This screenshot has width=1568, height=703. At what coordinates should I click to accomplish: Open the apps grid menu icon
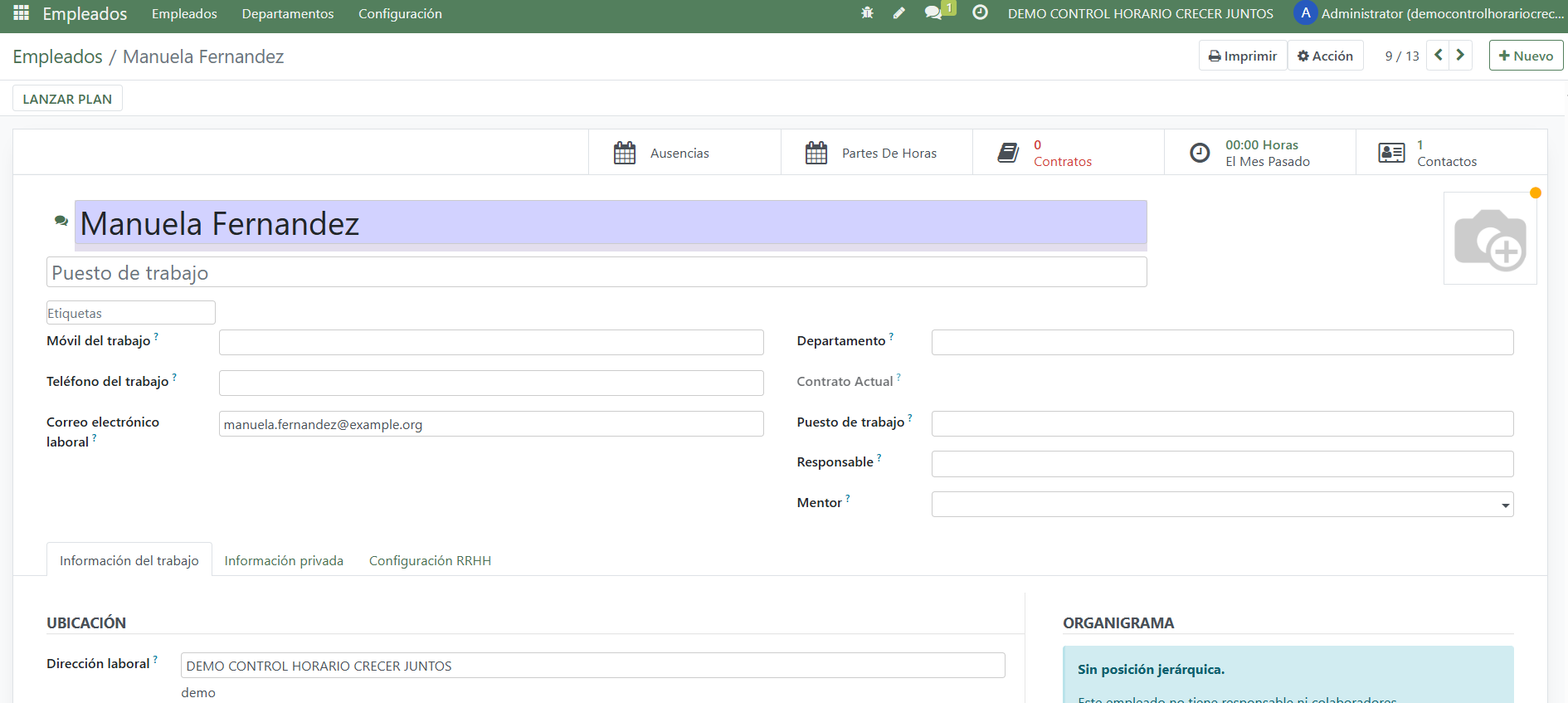point(22,13)
